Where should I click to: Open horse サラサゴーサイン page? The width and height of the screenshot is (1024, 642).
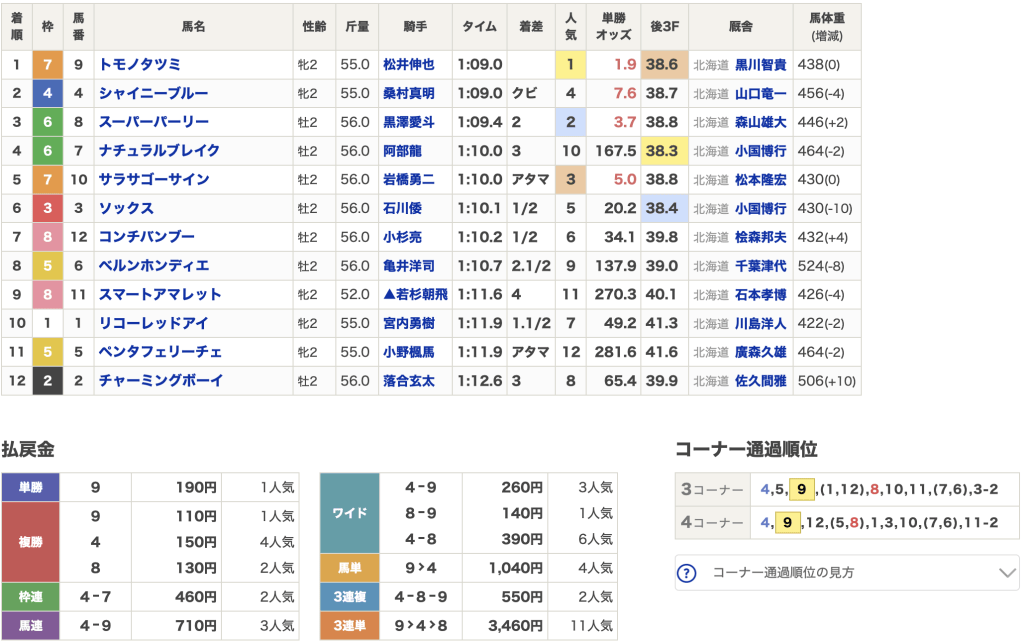[154, 180]
